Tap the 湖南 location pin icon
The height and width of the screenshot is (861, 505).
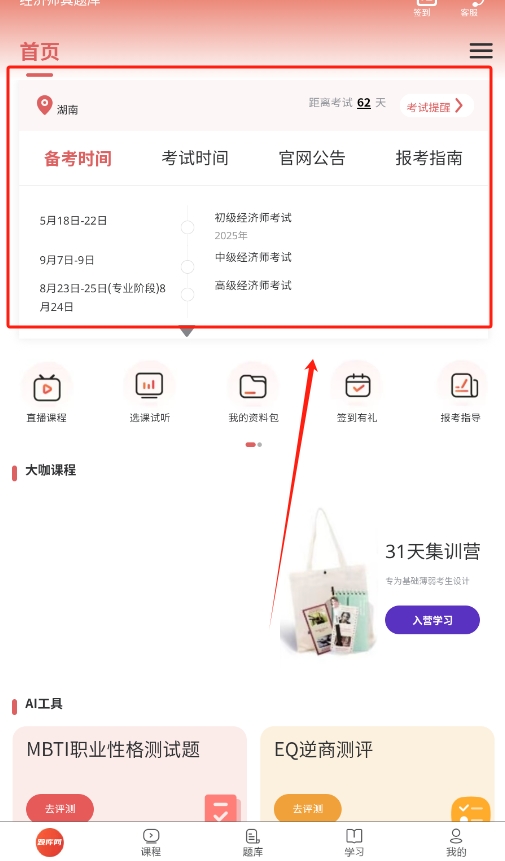coord(44,105)
